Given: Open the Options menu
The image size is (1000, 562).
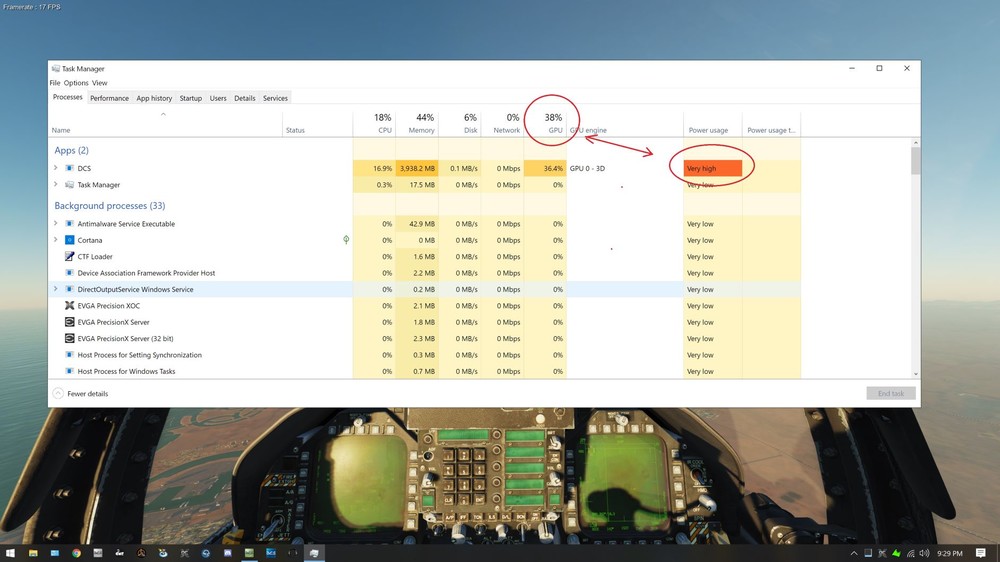Looking at the screenshot, I should click(x=76, y=83).
